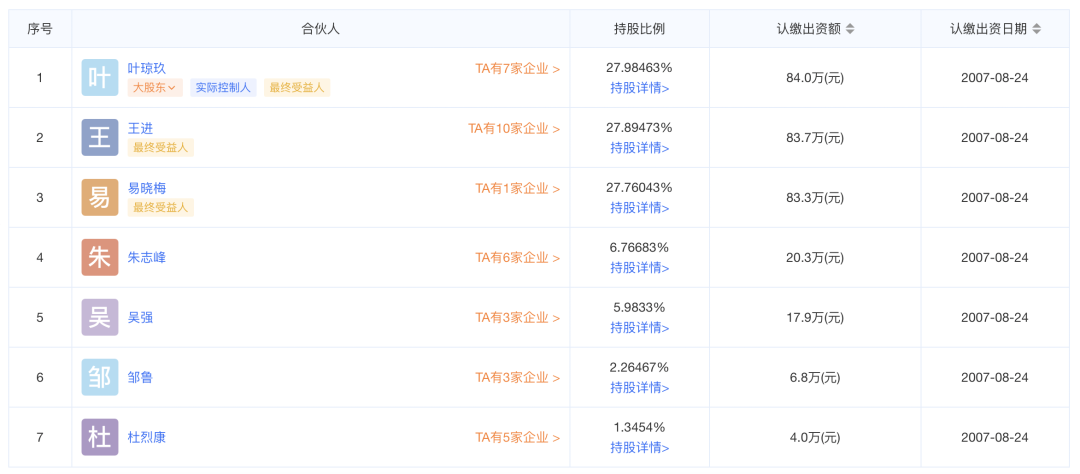Sort by 认缴出资日期 column arrows
The width and height of the screenshot is (1080, 474).
(1037, 29)
